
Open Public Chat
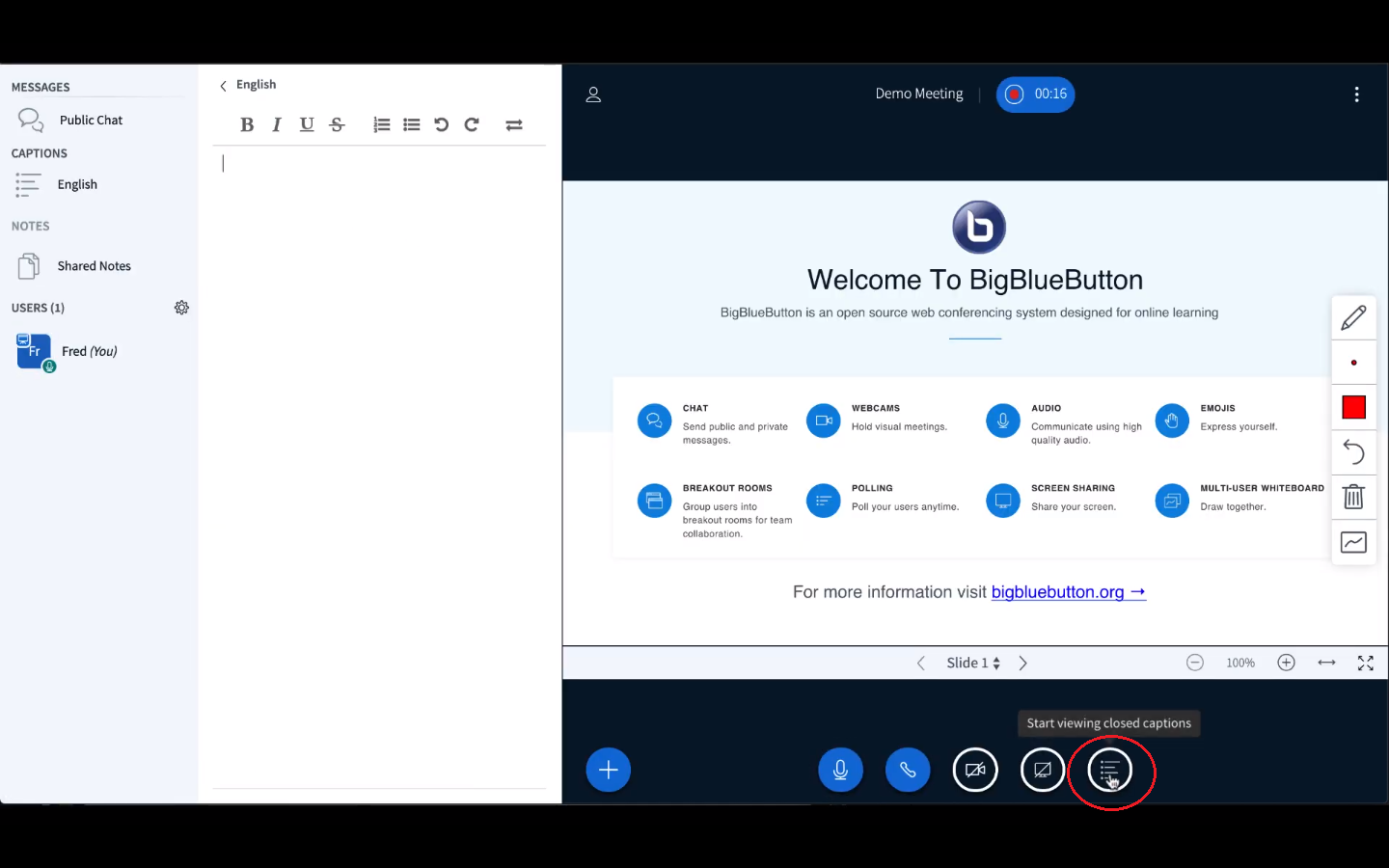pyautogui.click(x=91, y=121)
